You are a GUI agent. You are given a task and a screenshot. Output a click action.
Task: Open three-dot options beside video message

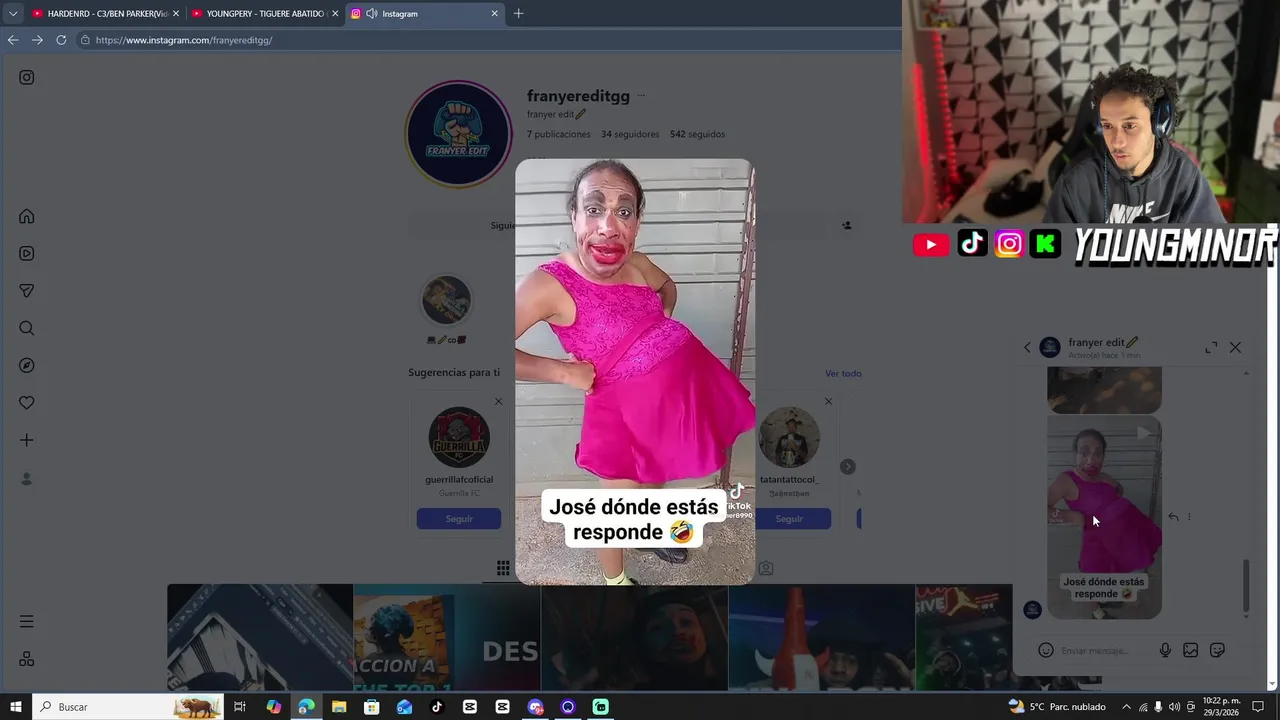1189,517
